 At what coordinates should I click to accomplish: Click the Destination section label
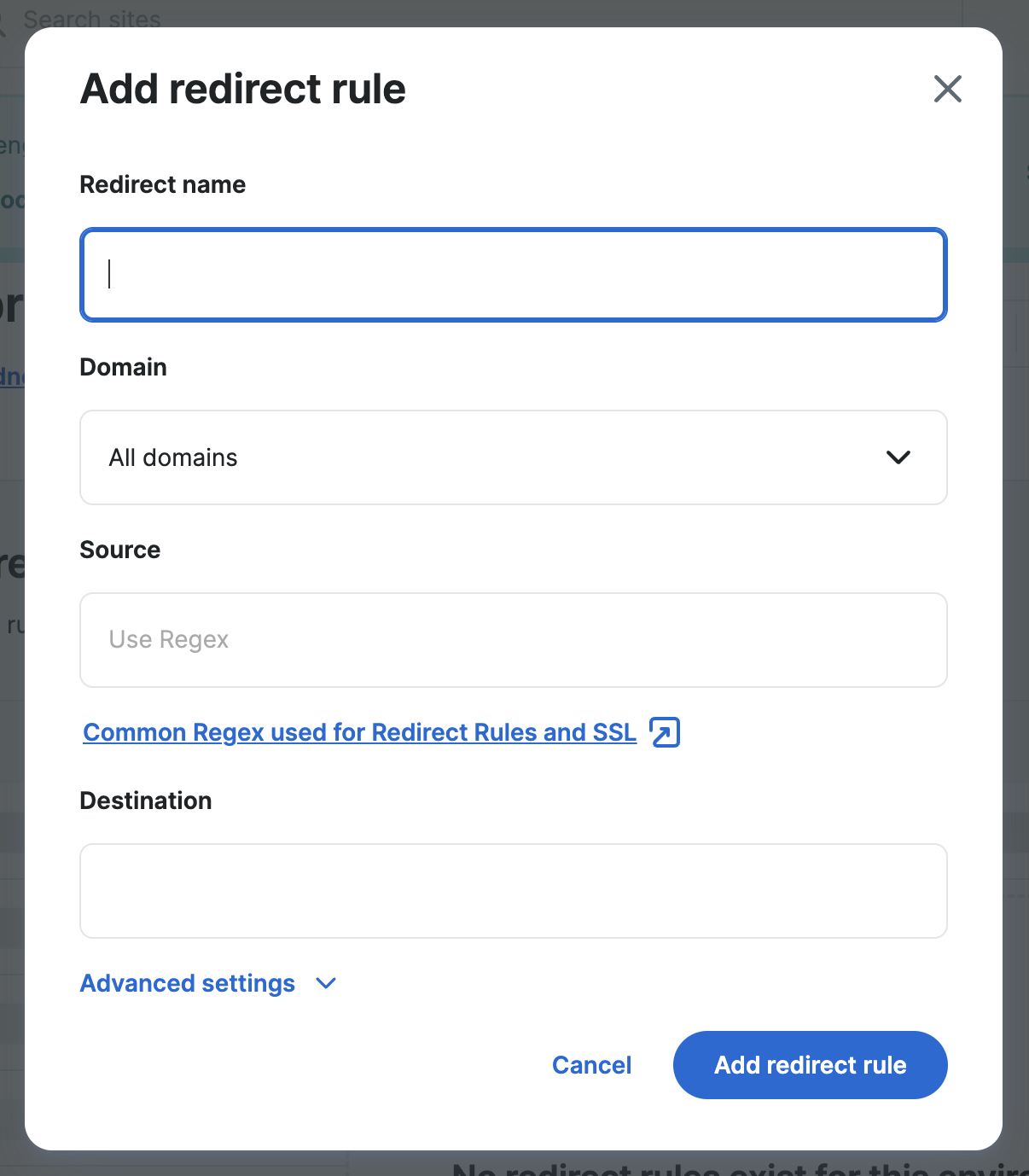pos(146,800)
